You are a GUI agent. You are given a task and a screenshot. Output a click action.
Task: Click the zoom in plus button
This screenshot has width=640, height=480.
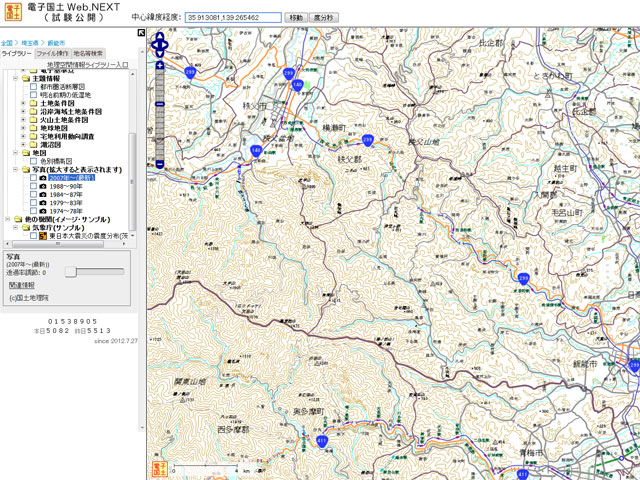pos(159,65)
